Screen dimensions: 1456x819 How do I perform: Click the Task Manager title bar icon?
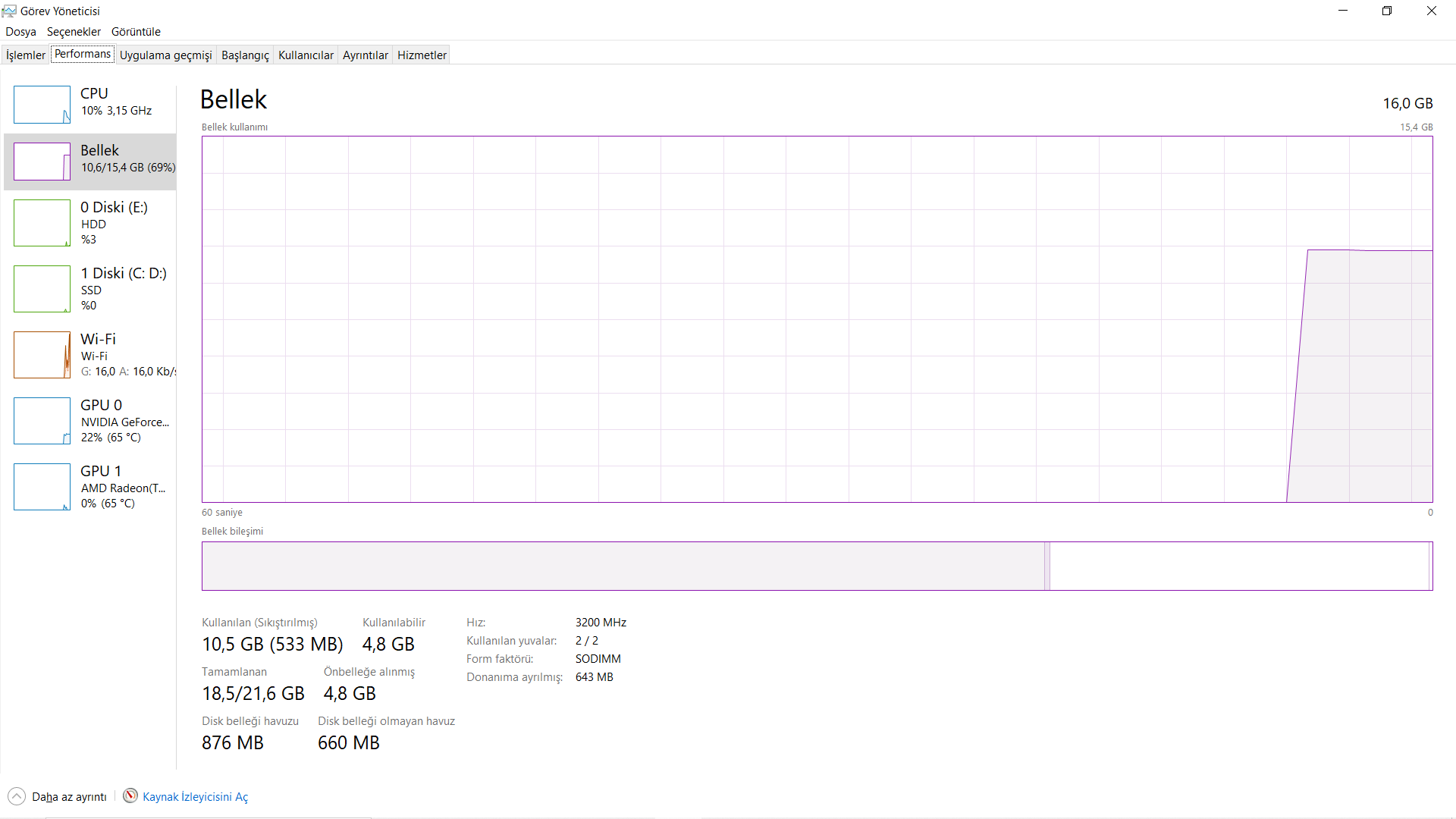click(9, 11)
